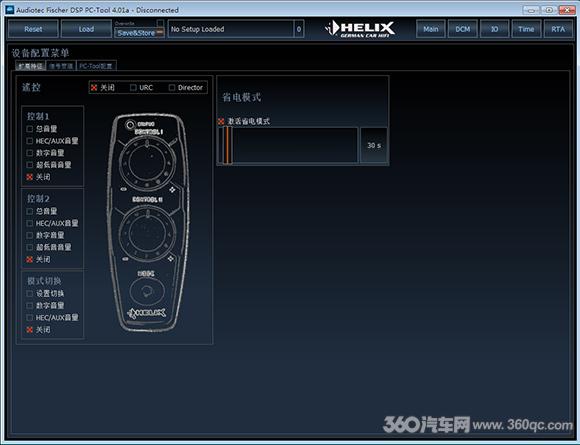This screenshot has height=445, width=580.
Task: Check 设置切换 under 模式切换
Action: click(30, 294)
